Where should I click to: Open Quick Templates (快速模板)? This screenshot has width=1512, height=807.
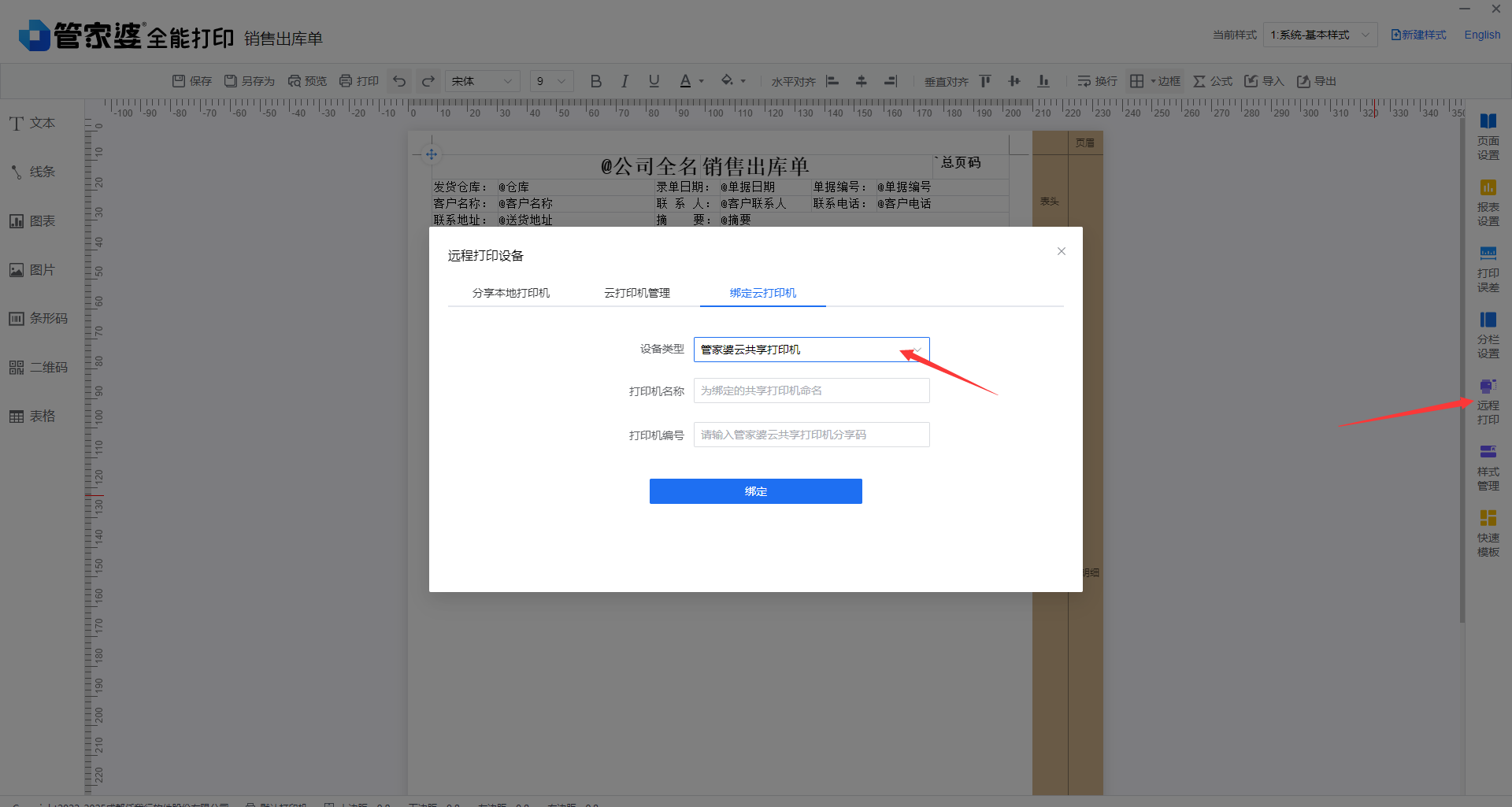click(1488, 534)
